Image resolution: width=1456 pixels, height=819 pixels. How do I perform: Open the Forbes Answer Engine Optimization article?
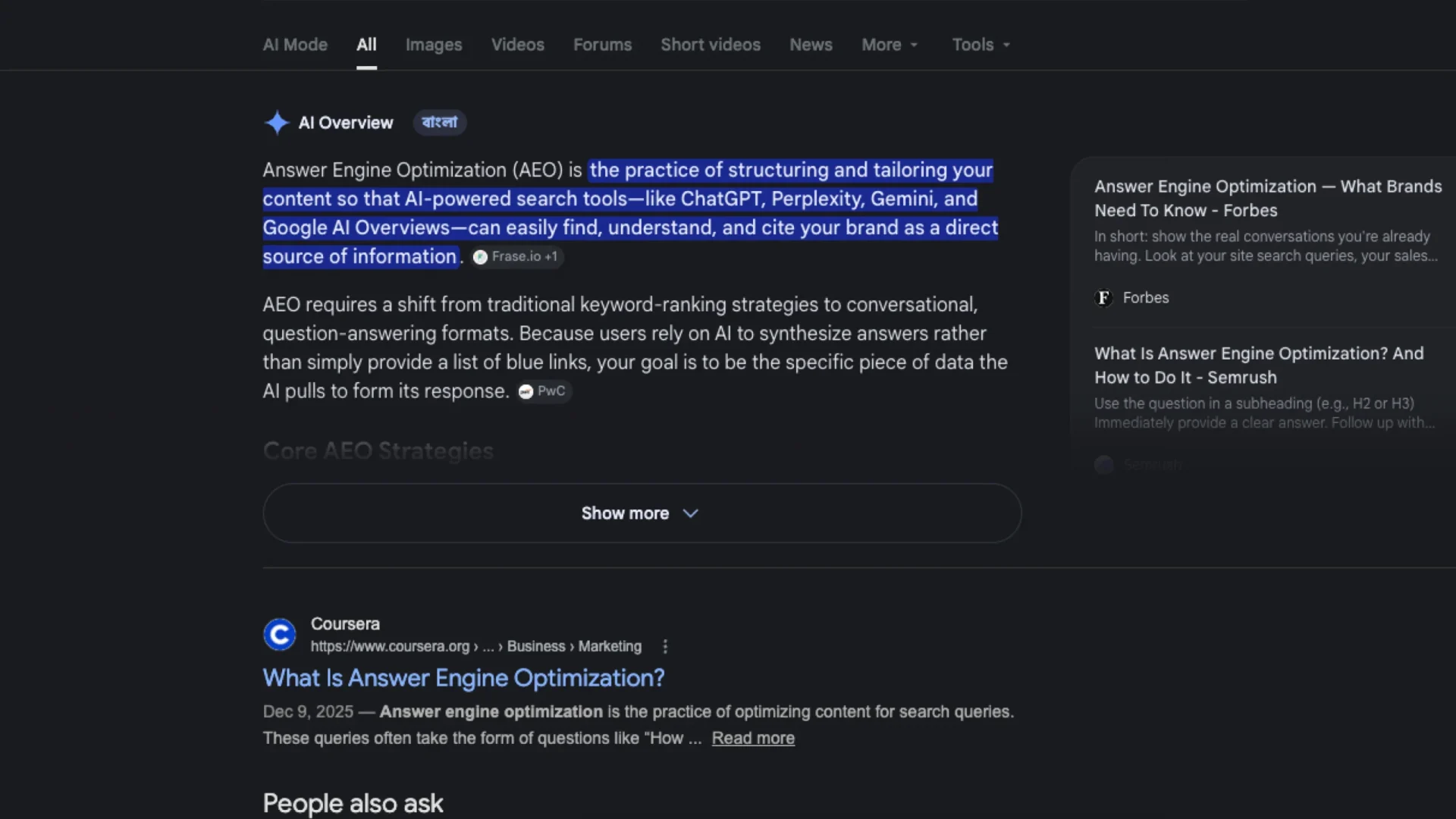(x=1268, y=199)
